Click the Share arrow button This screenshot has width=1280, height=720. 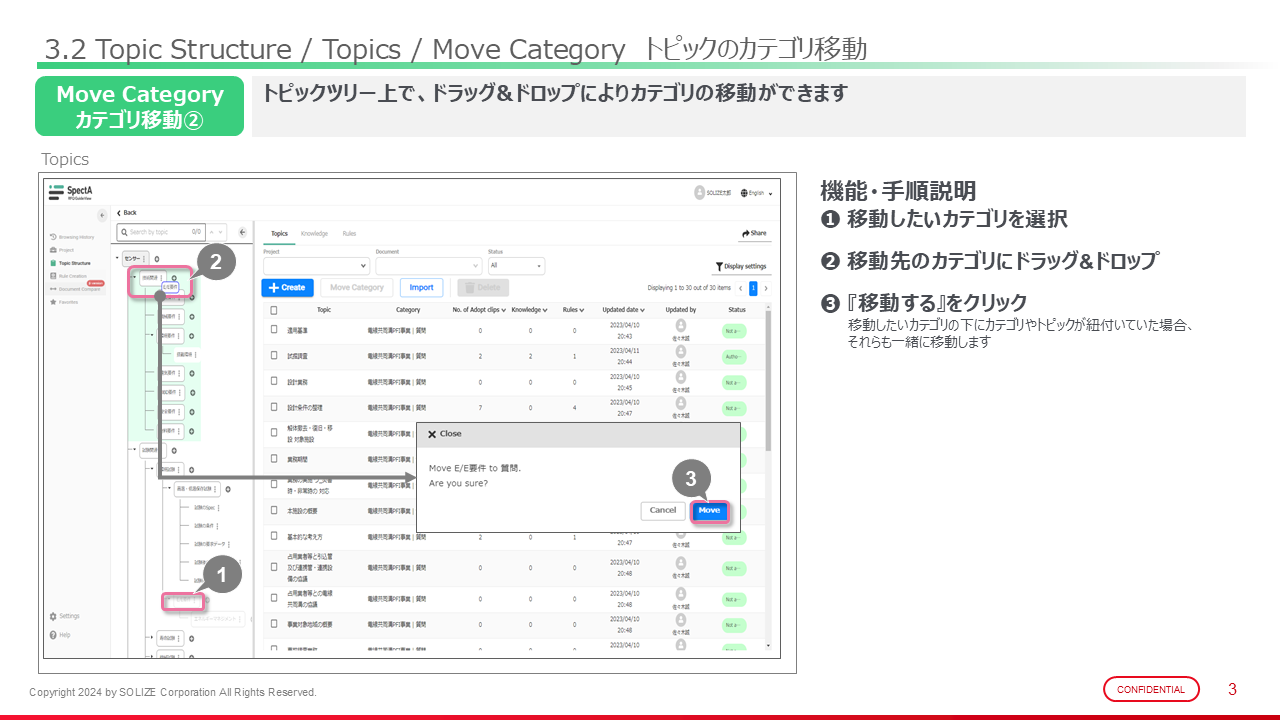pos(754,233)
